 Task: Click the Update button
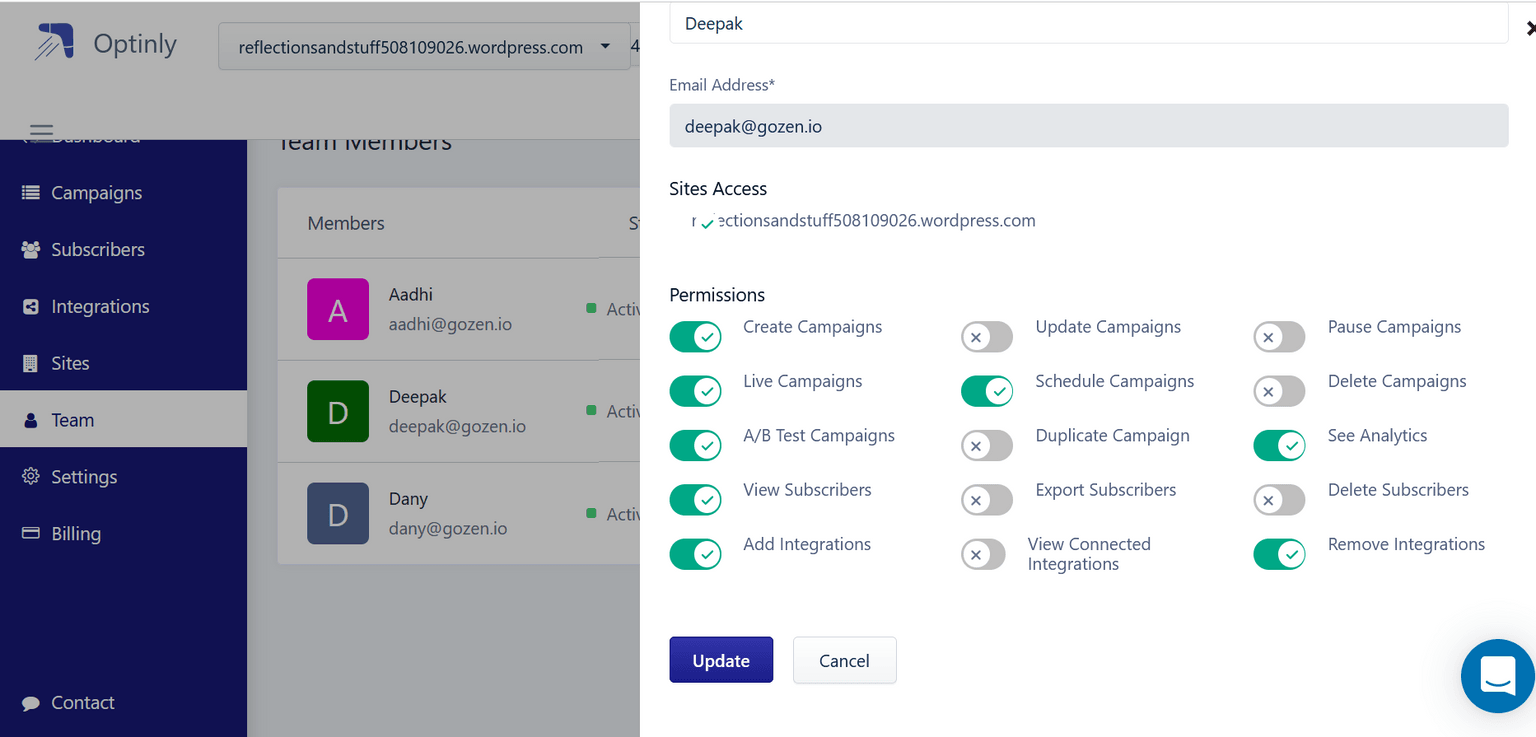[721, 660]
